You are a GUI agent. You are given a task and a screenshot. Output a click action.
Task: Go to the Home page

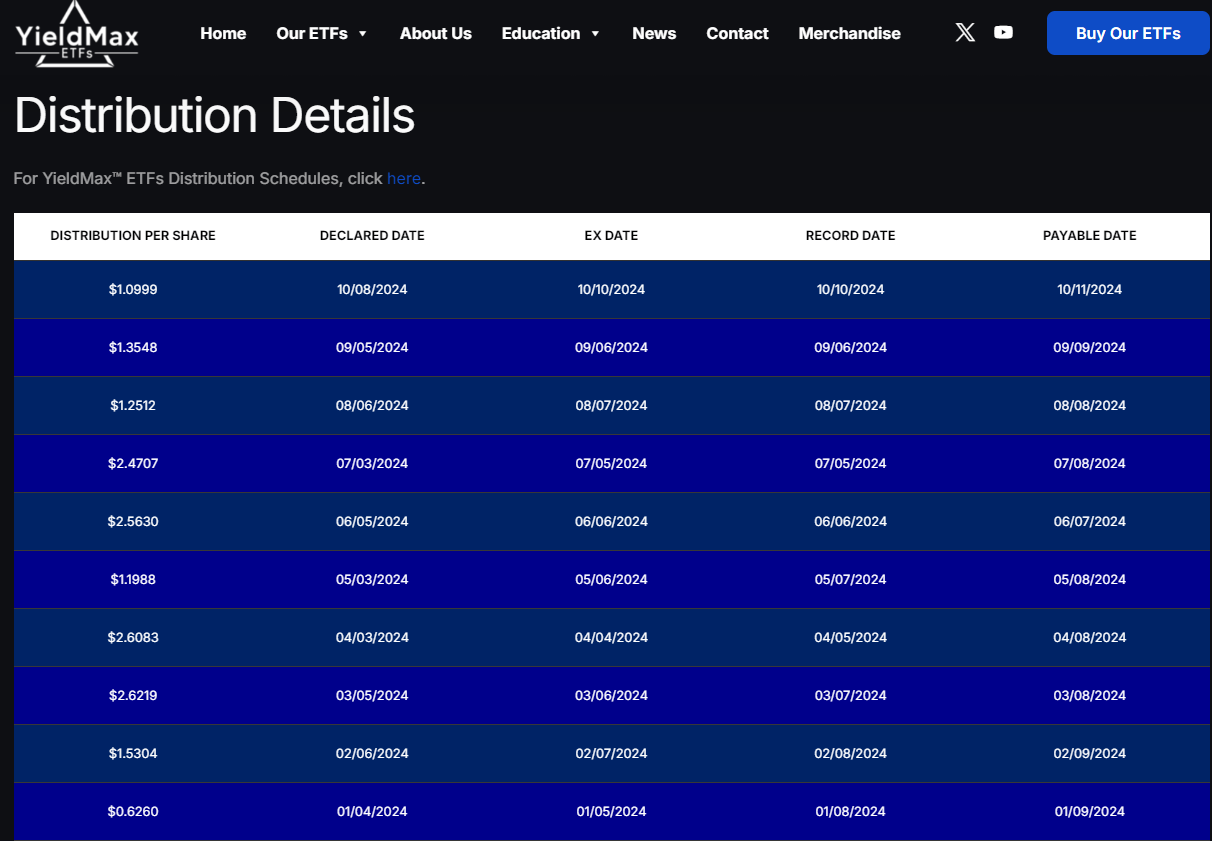click(223, 33)
